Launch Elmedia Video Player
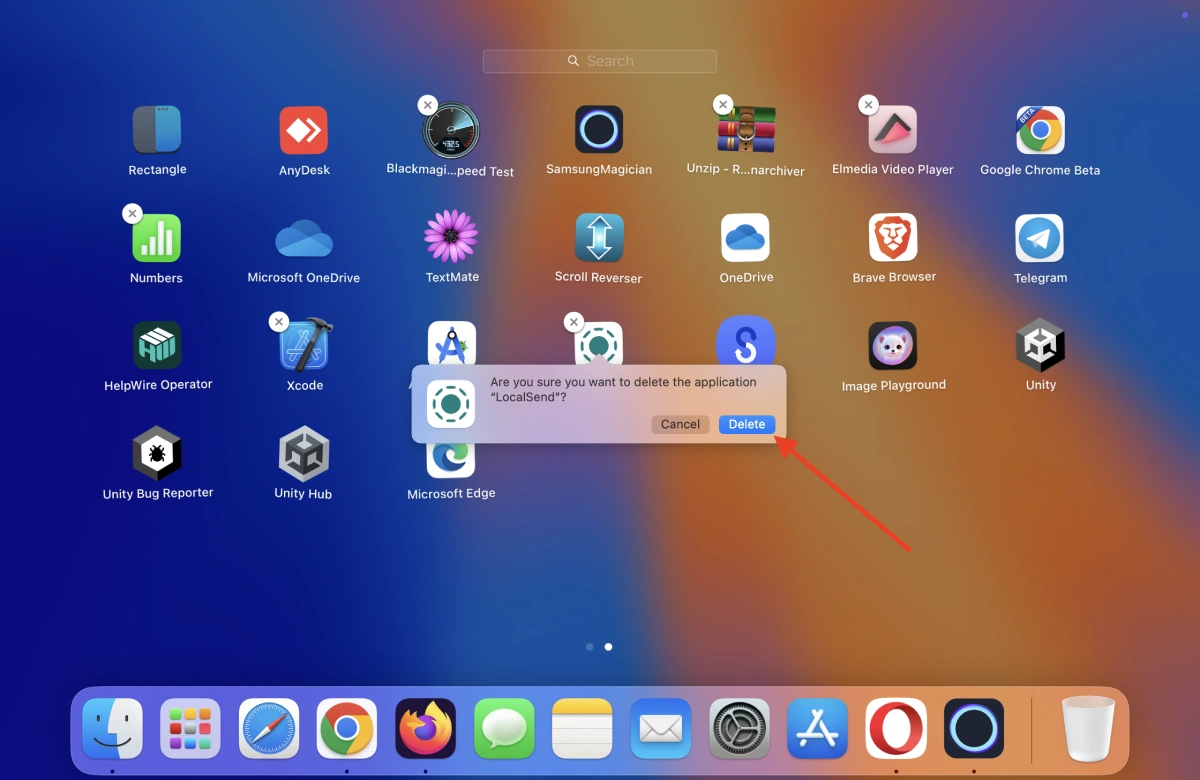This screenshot has height=780, width=1200. [893, 130]
